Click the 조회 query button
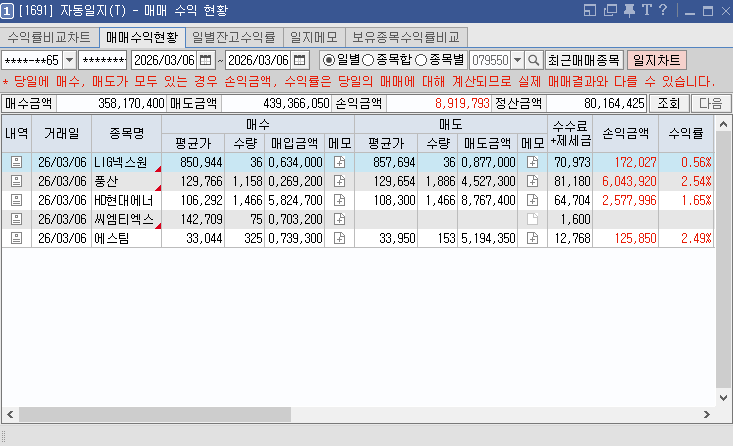 [x=668, y=103]
